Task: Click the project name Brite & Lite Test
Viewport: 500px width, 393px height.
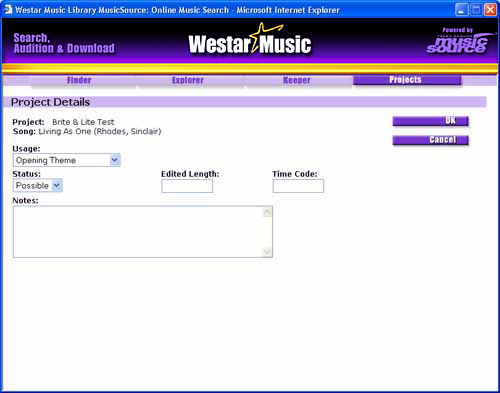Action: pyautogui.click(x=83, y=122)
